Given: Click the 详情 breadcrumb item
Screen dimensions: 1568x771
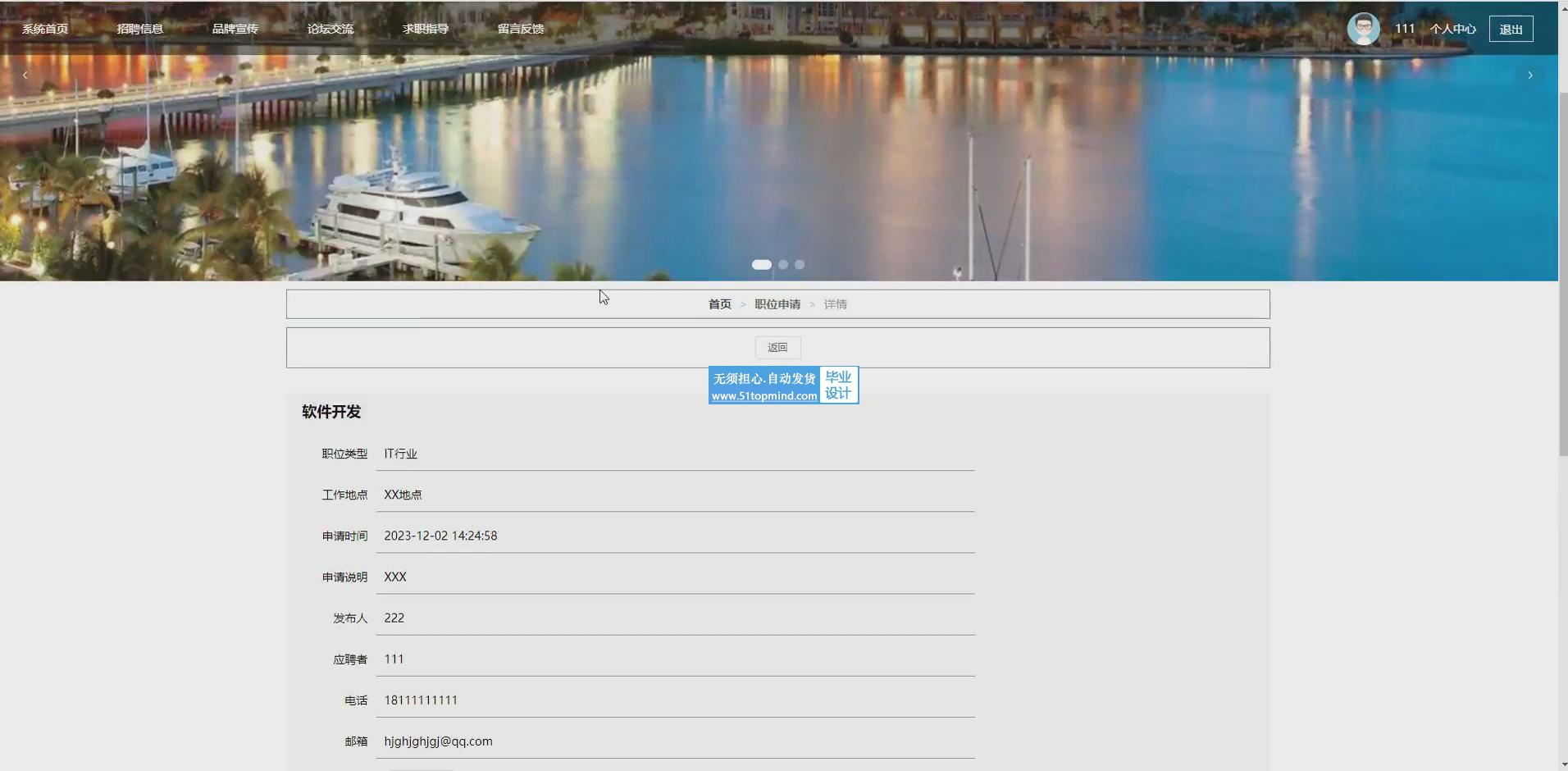Looking at the screenshot, I should pos(836,304).
